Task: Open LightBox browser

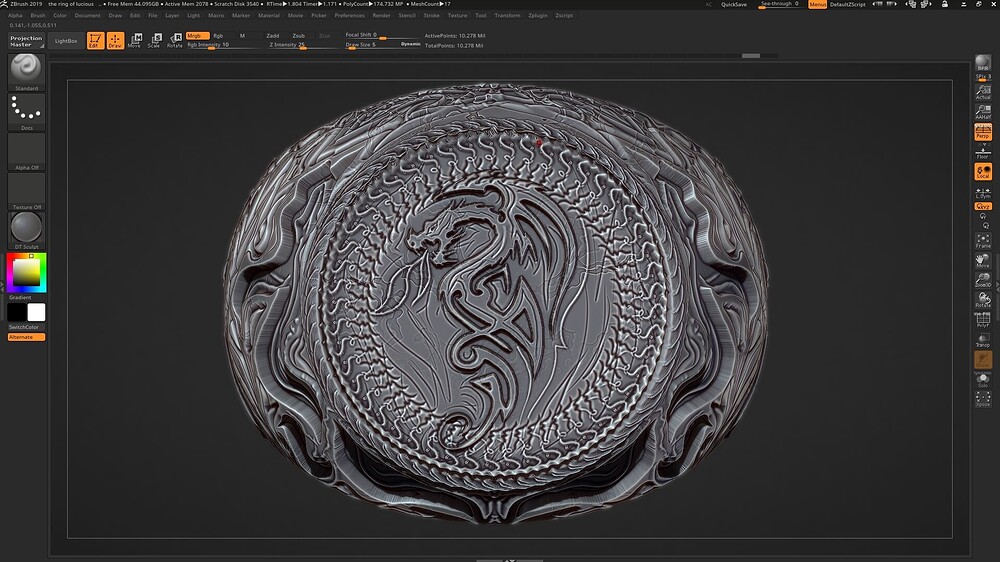Action: (66, 41)
